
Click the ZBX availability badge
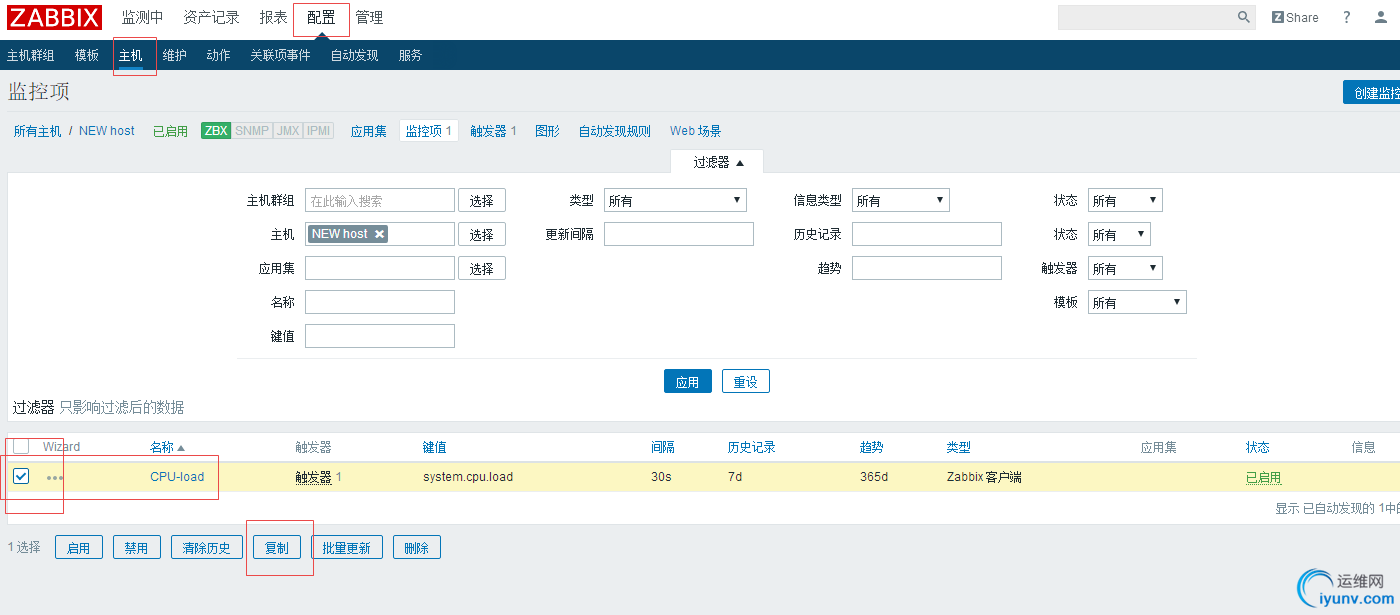point(216,131)
